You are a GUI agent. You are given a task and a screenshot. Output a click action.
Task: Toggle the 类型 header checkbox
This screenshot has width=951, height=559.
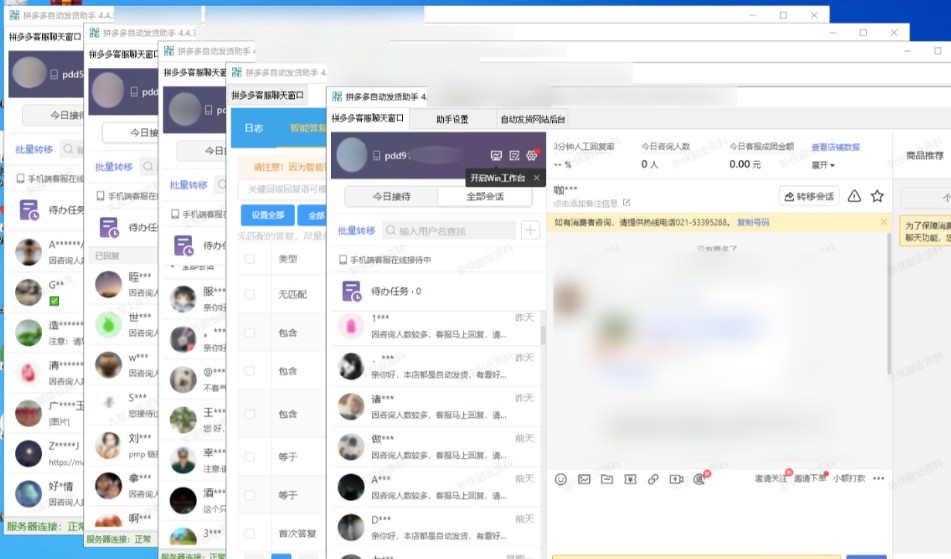(250, 259)
